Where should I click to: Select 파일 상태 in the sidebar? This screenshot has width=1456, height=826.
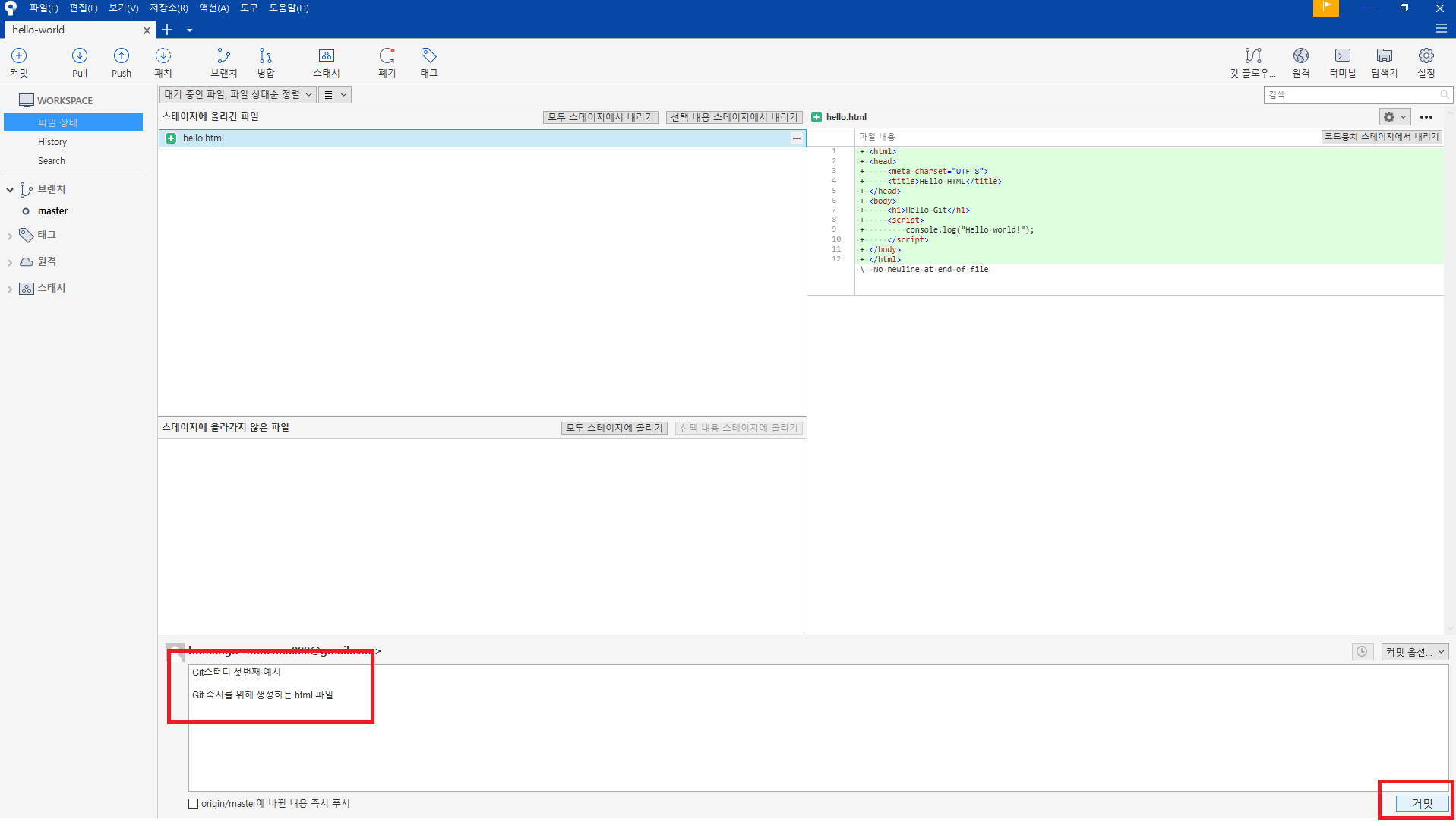[x=74, y=122]
